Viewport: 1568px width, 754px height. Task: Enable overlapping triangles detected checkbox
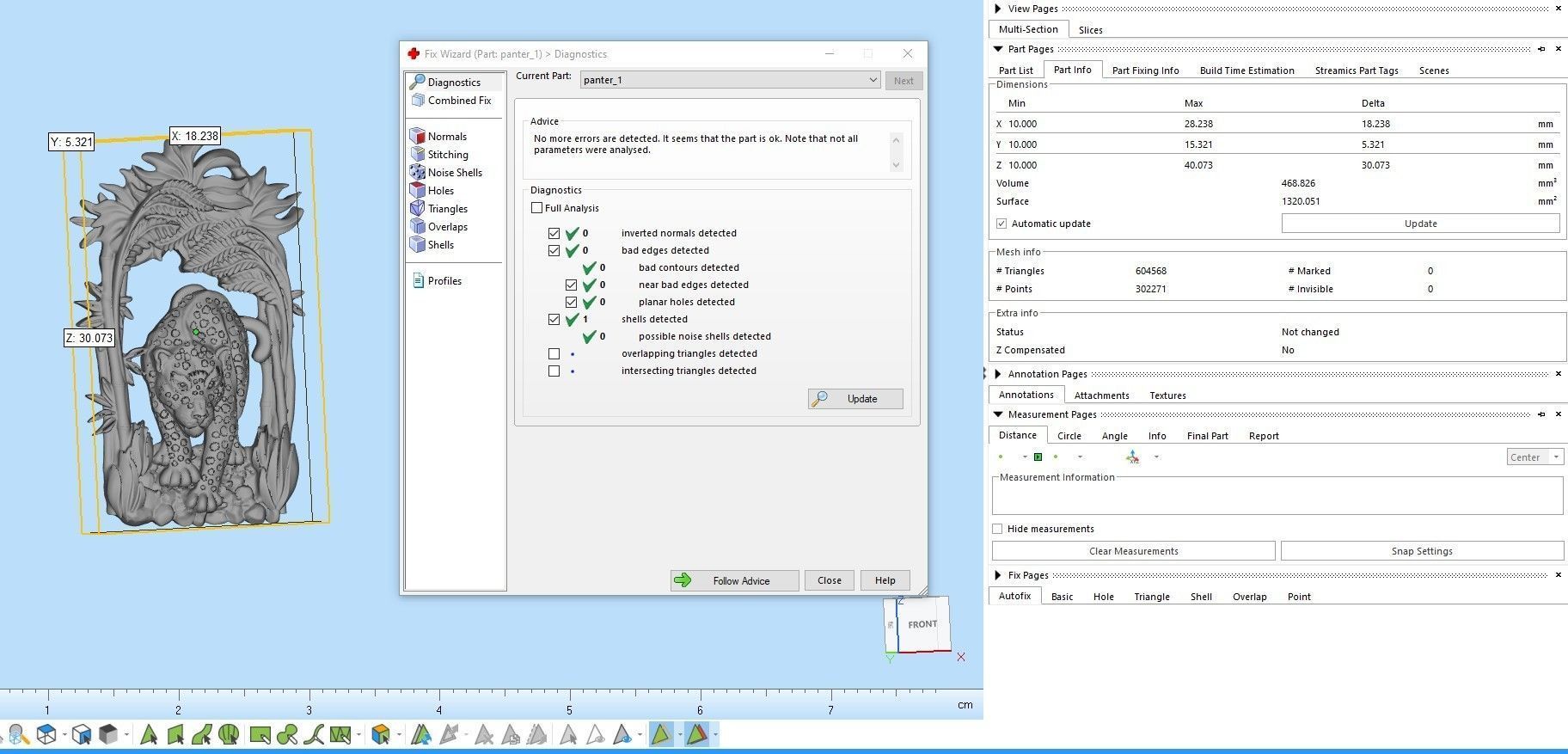pyautogui.click(x=554, y=353)
